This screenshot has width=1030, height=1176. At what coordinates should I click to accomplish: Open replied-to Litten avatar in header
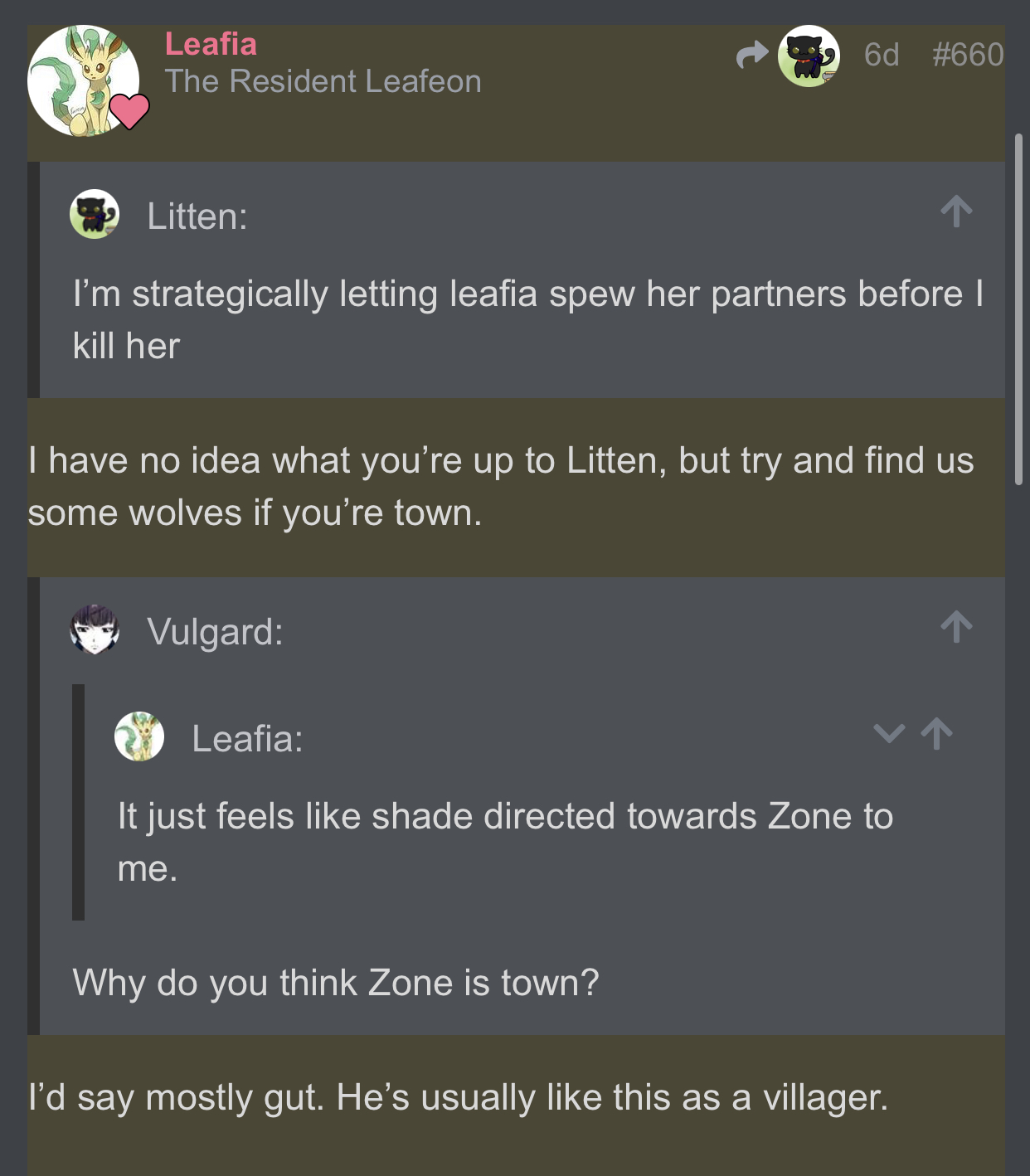click(x=809, y=56)
